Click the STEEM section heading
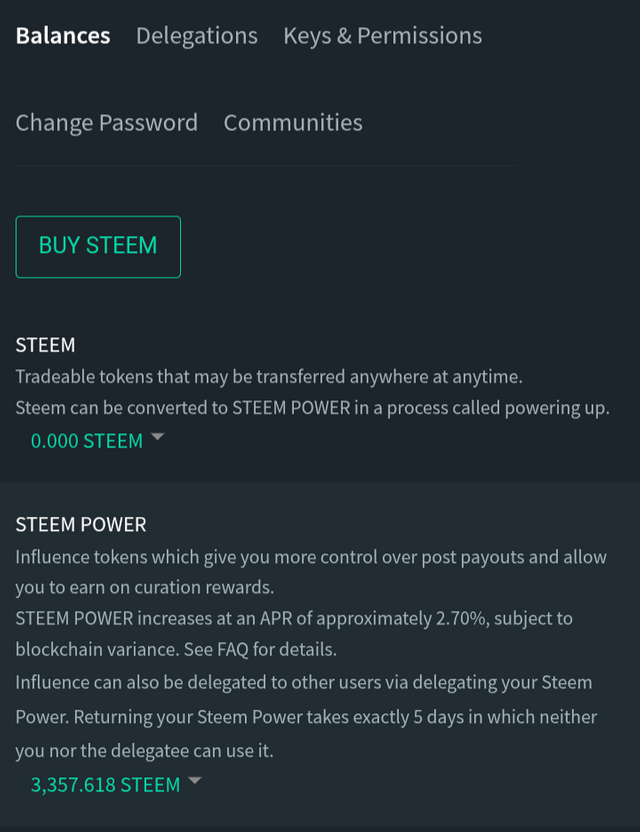The width and height of the screenshot is (640, 832). [45, 345]
